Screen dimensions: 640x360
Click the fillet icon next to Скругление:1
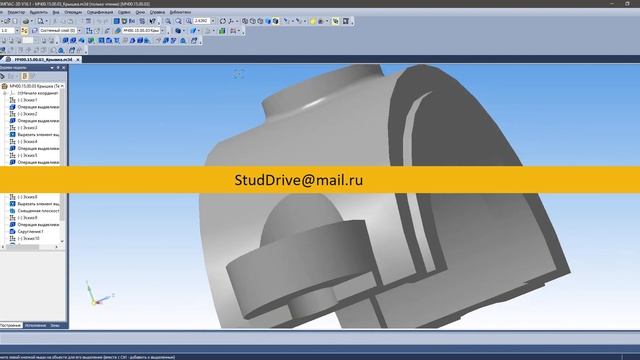(12, 231)
